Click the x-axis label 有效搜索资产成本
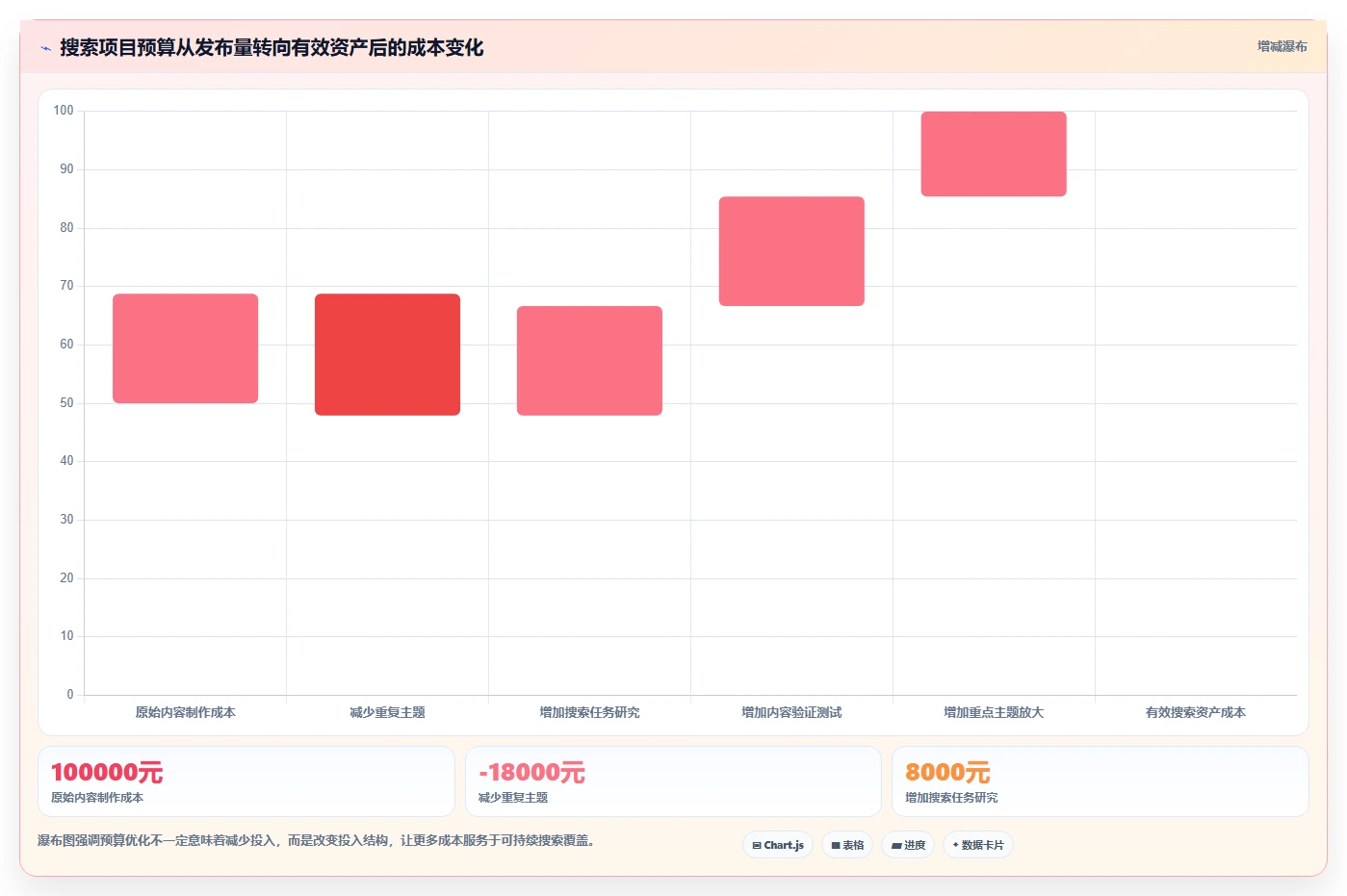1347x896 pixels. [x=1196, y=712]
